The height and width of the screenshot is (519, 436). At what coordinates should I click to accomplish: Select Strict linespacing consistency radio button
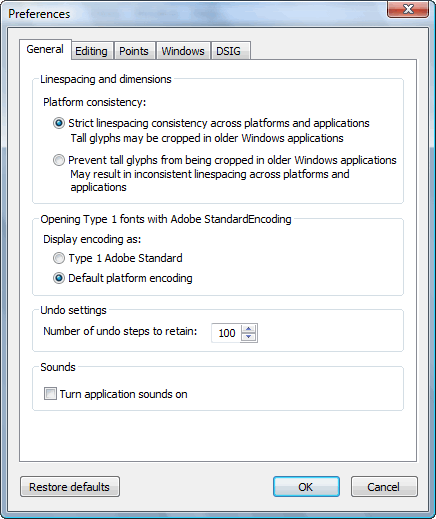(x=59, y=123)
